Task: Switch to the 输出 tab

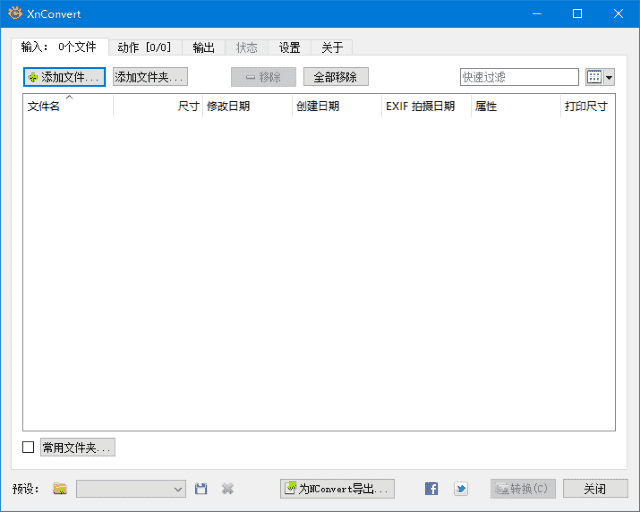Action: pos(203,47)
